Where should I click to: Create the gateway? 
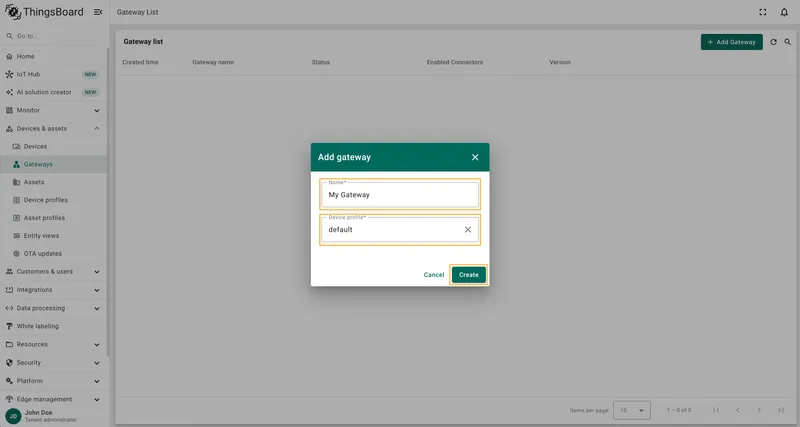[x=468, y=274]
